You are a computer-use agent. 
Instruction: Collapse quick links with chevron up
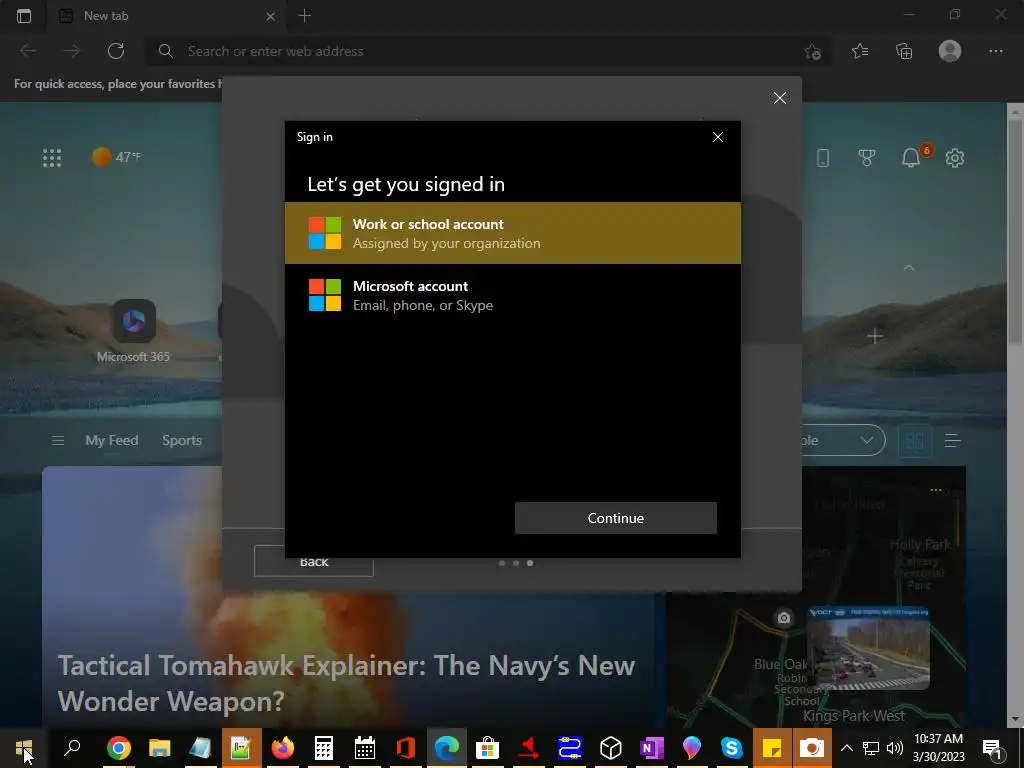pyautogui.click(x=909, y=268)
